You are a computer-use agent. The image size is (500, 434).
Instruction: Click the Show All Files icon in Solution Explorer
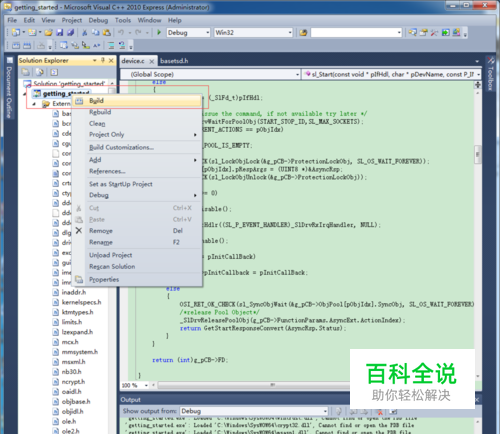point(40,72)
